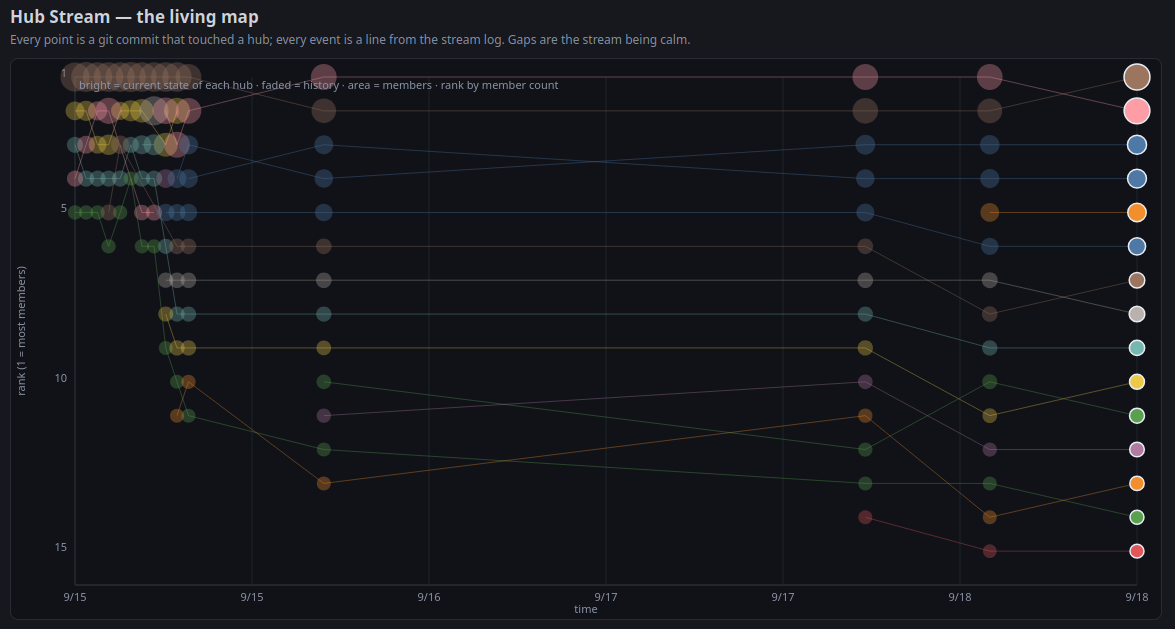The height and width of the screenshot is (629, 1175).
Task: Select the bright teal point at rank 9
Action: (x=1137, y=348)
